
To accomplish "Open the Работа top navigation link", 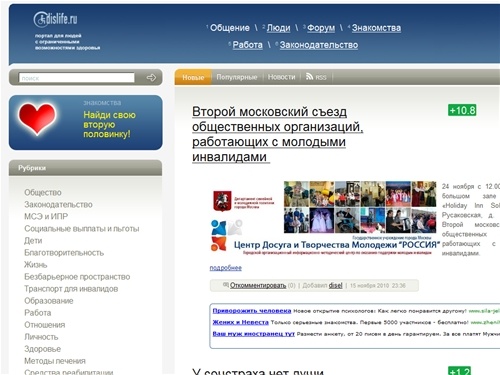I will pyautogui.click(x=247, y=45).
